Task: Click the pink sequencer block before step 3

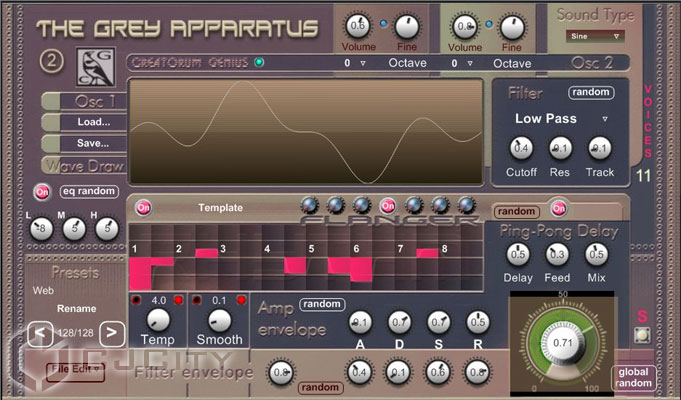Action: tap(207, 253)
